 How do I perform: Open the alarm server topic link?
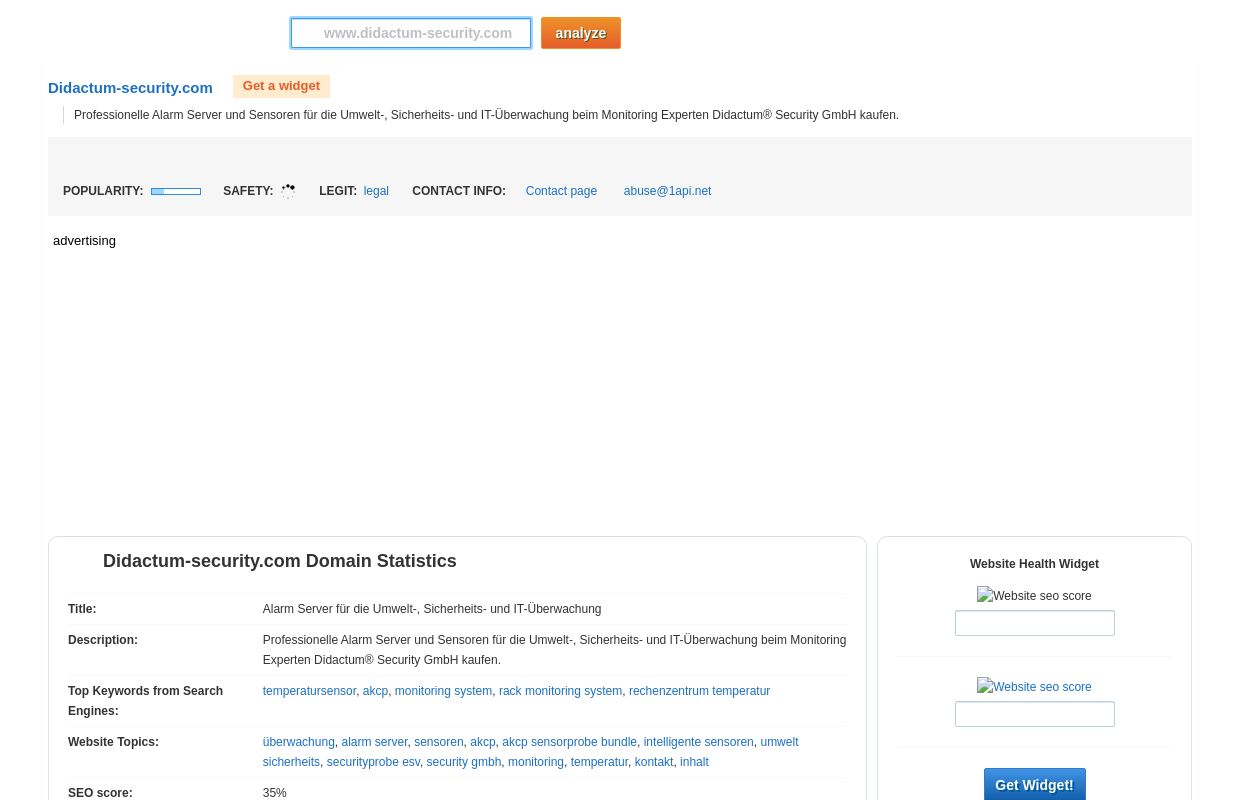click(374, 742)
